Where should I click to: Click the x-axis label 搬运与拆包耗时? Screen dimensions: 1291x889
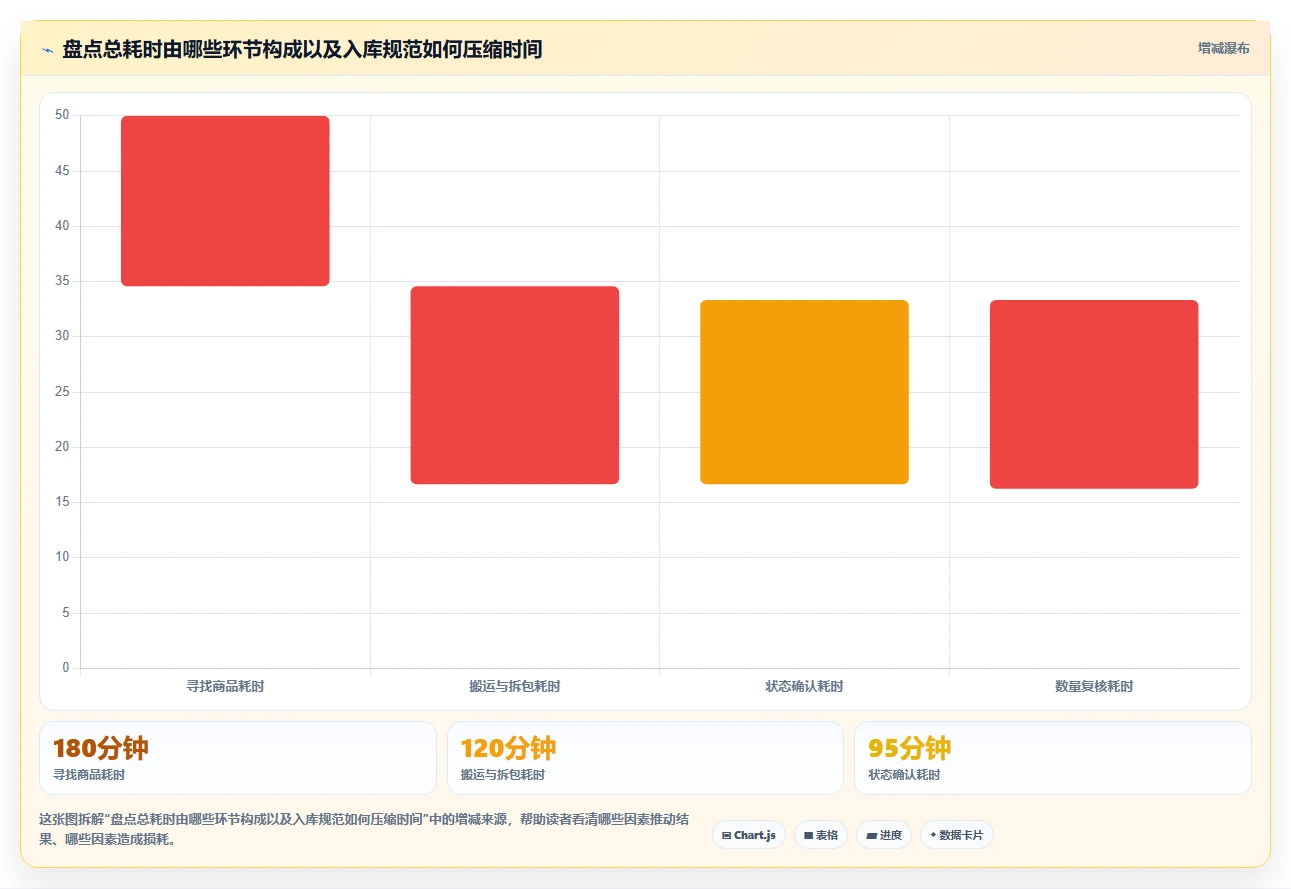click(515, 686)
